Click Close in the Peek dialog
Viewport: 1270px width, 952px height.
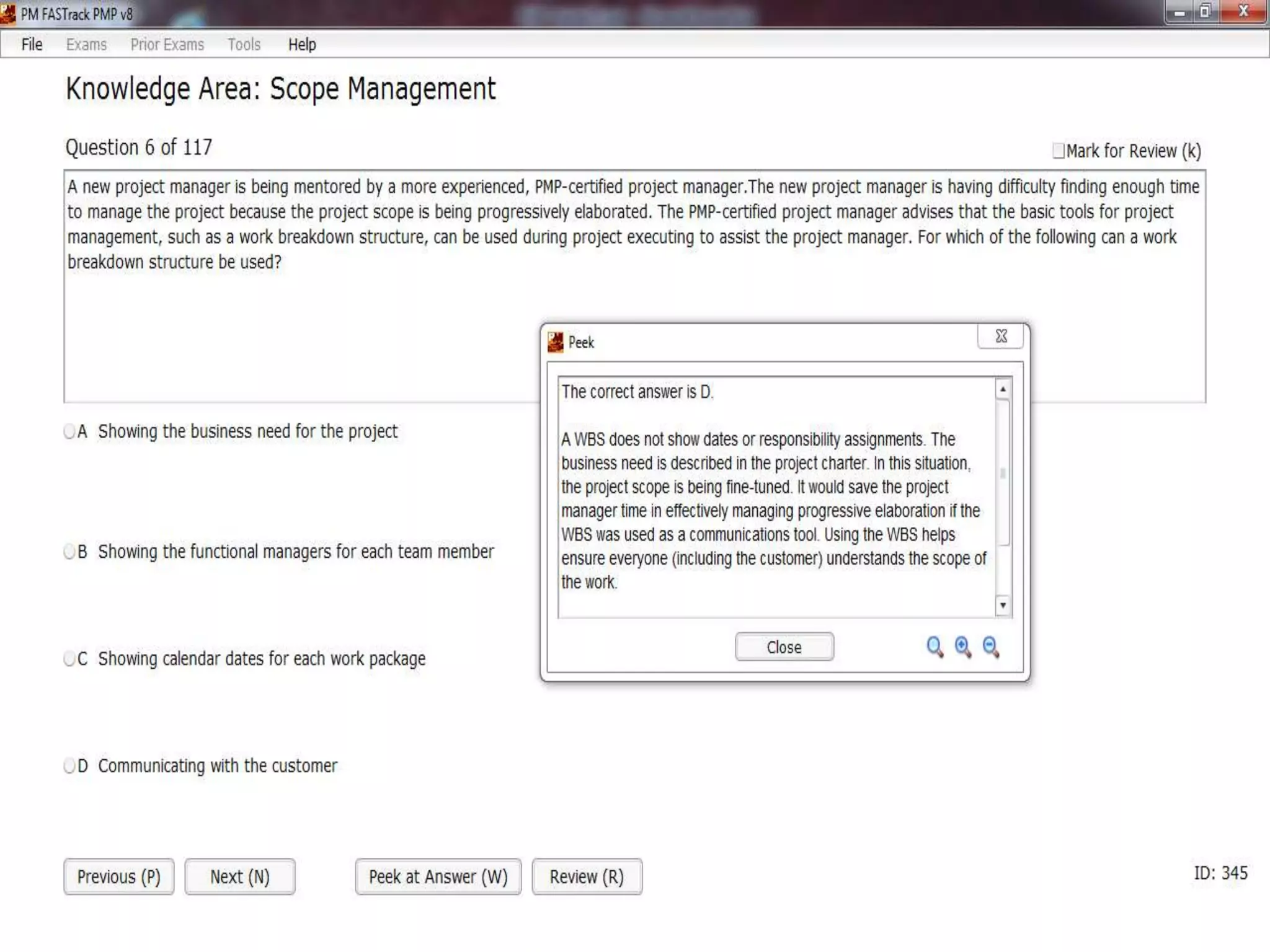[x=784, y=647]
